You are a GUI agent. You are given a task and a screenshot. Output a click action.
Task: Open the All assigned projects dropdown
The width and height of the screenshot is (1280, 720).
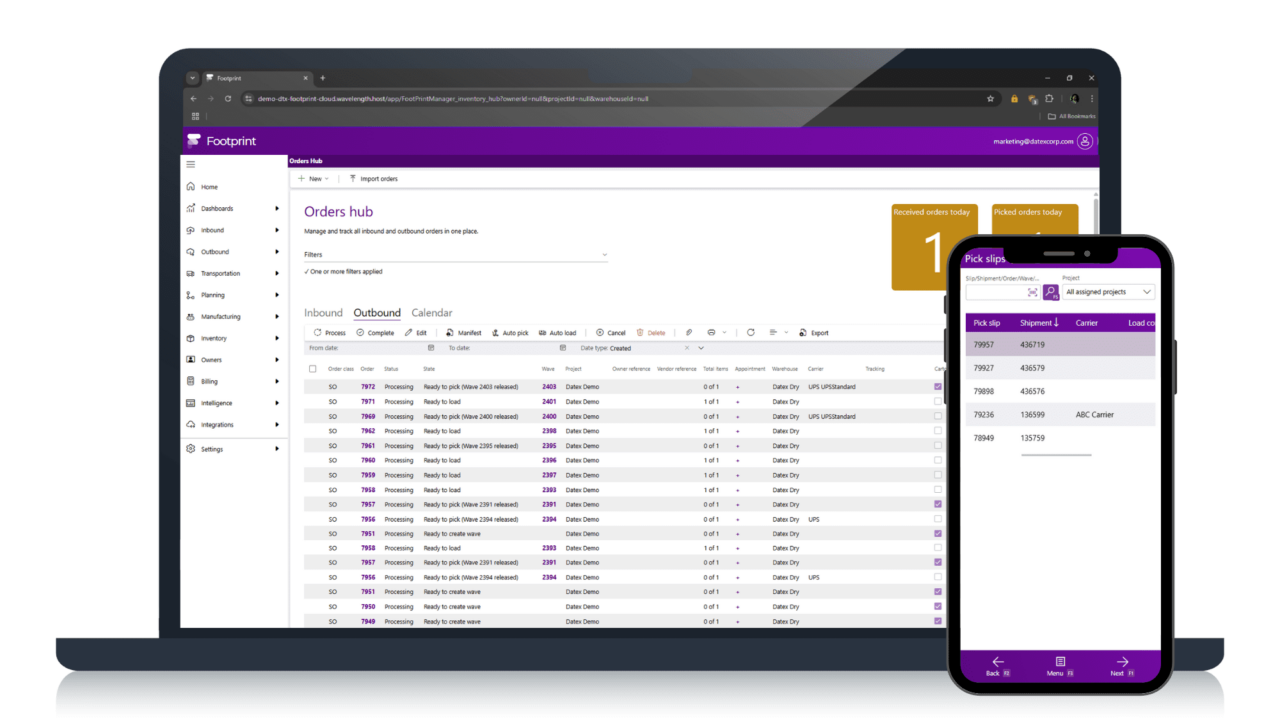click(x=1109, y=292)
